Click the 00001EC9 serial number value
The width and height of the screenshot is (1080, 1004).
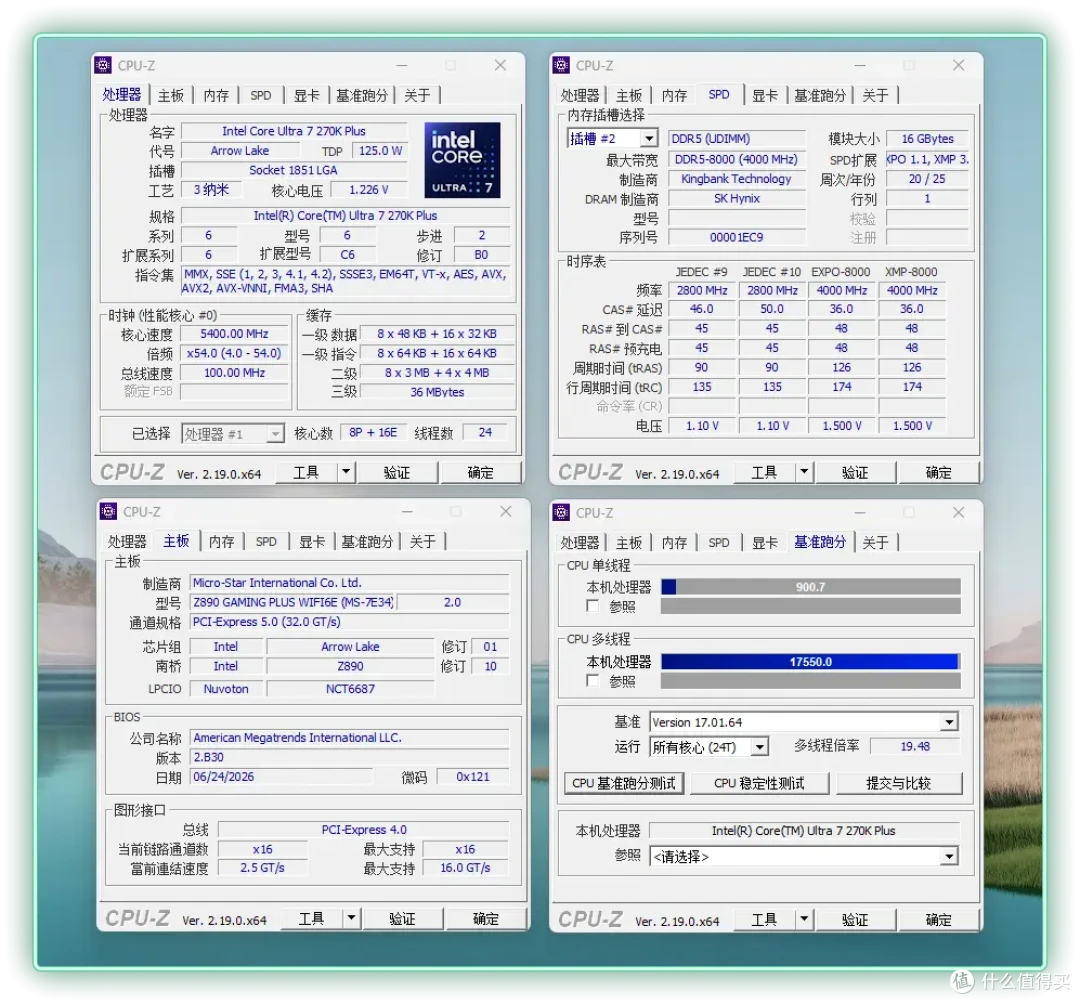coord(736,238)
